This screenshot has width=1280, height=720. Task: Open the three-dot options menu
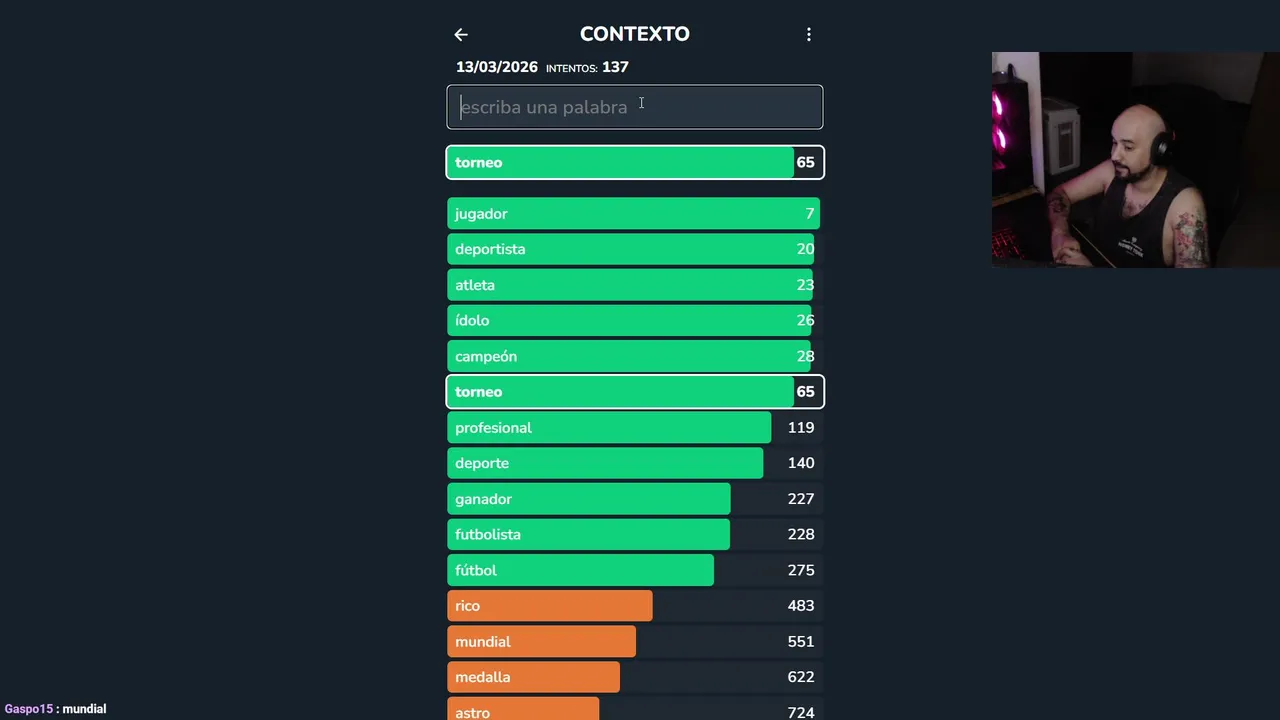click(809, 35)
